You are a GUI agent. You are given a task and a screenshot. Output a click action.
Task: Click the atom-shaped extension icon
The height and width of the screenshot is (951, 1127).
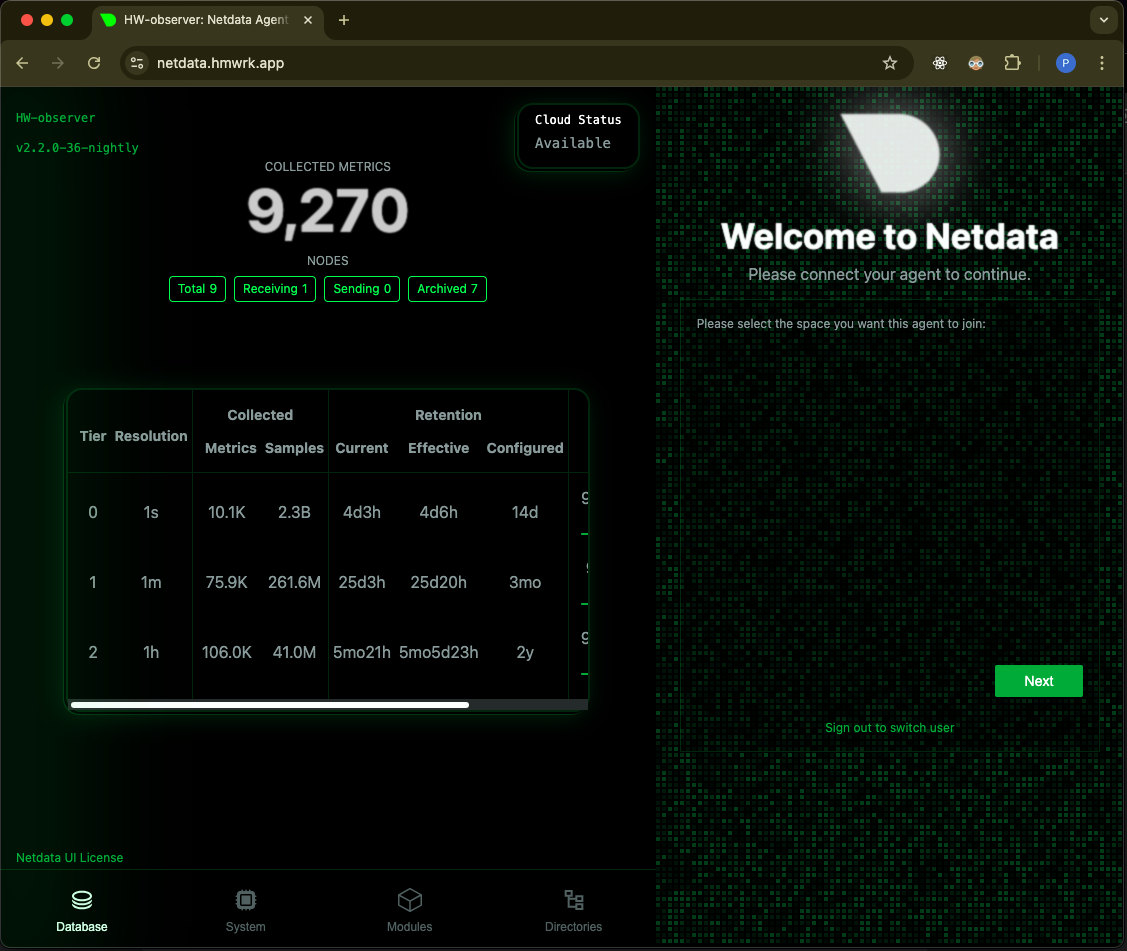coord(939,63)
